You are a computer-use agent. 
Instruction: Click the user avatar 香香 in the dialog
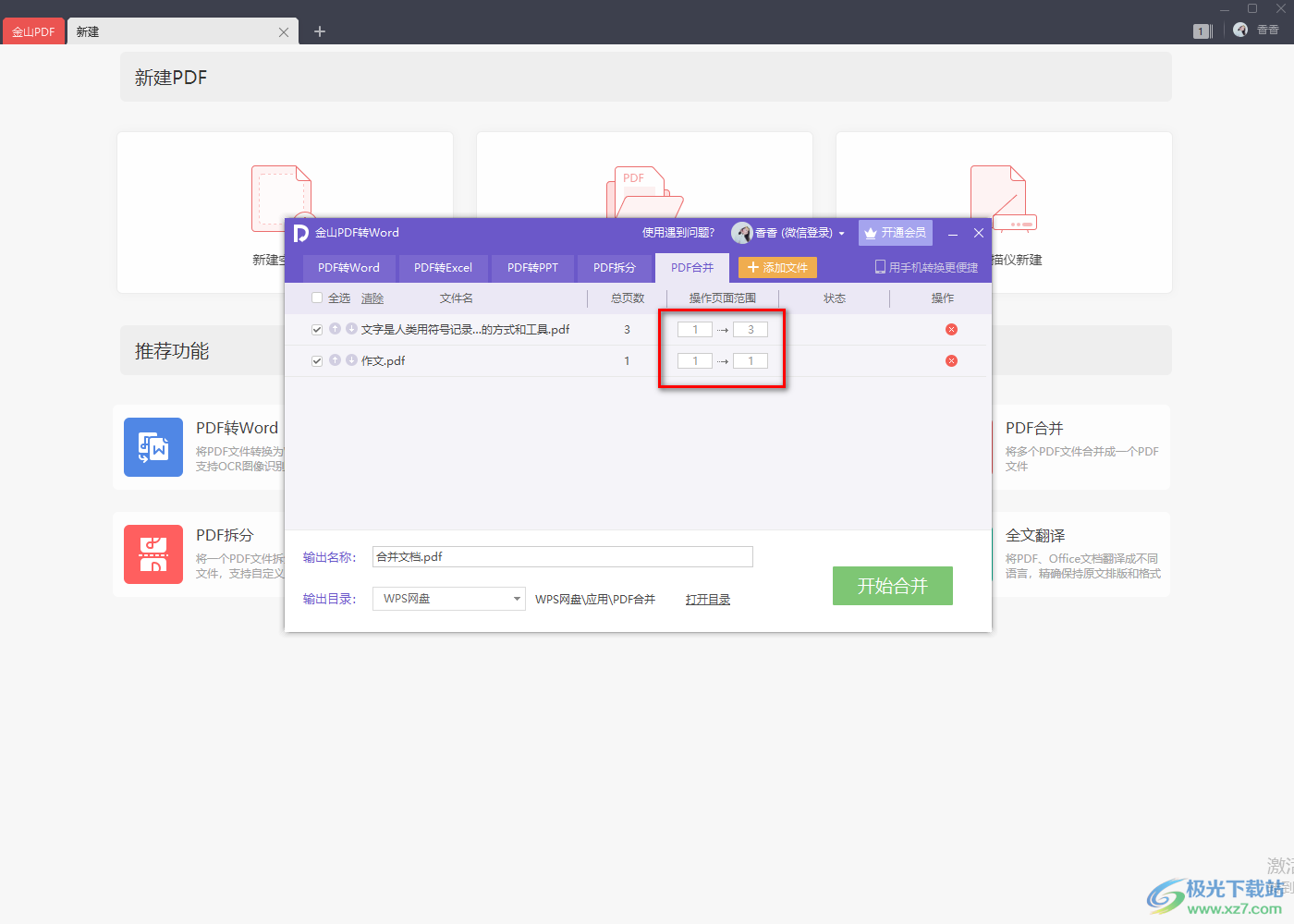point(741,233)
